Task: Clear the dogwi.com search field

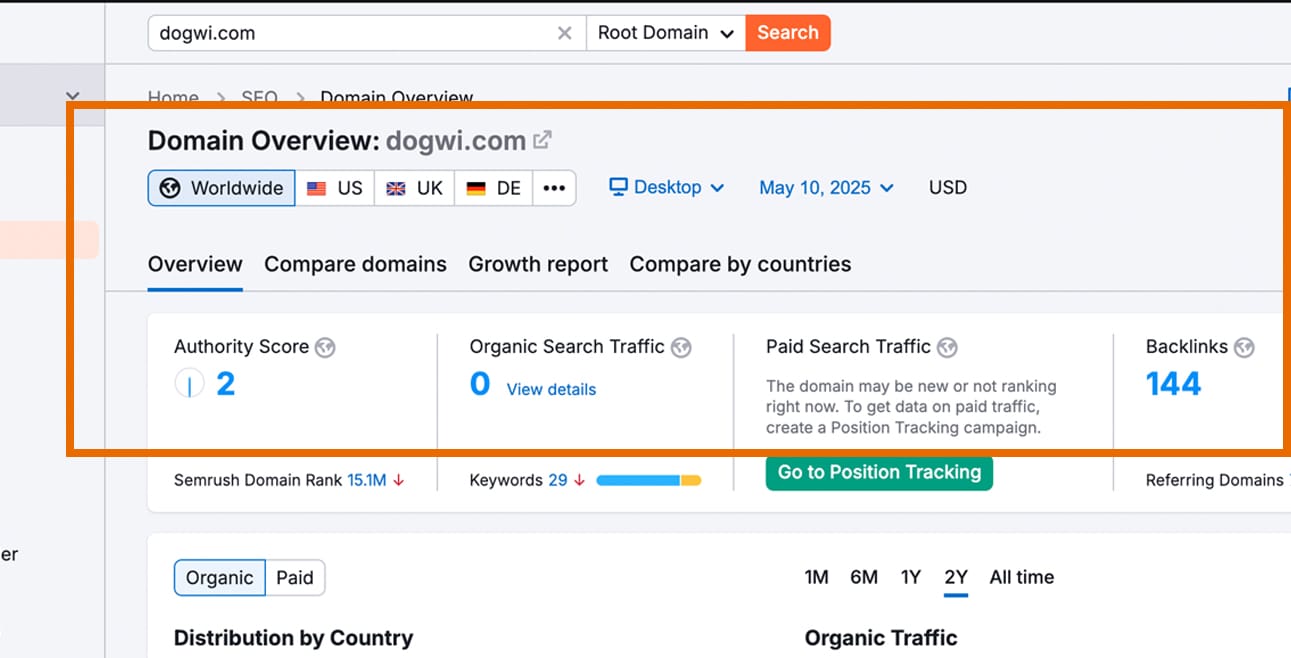Action: 565,33
